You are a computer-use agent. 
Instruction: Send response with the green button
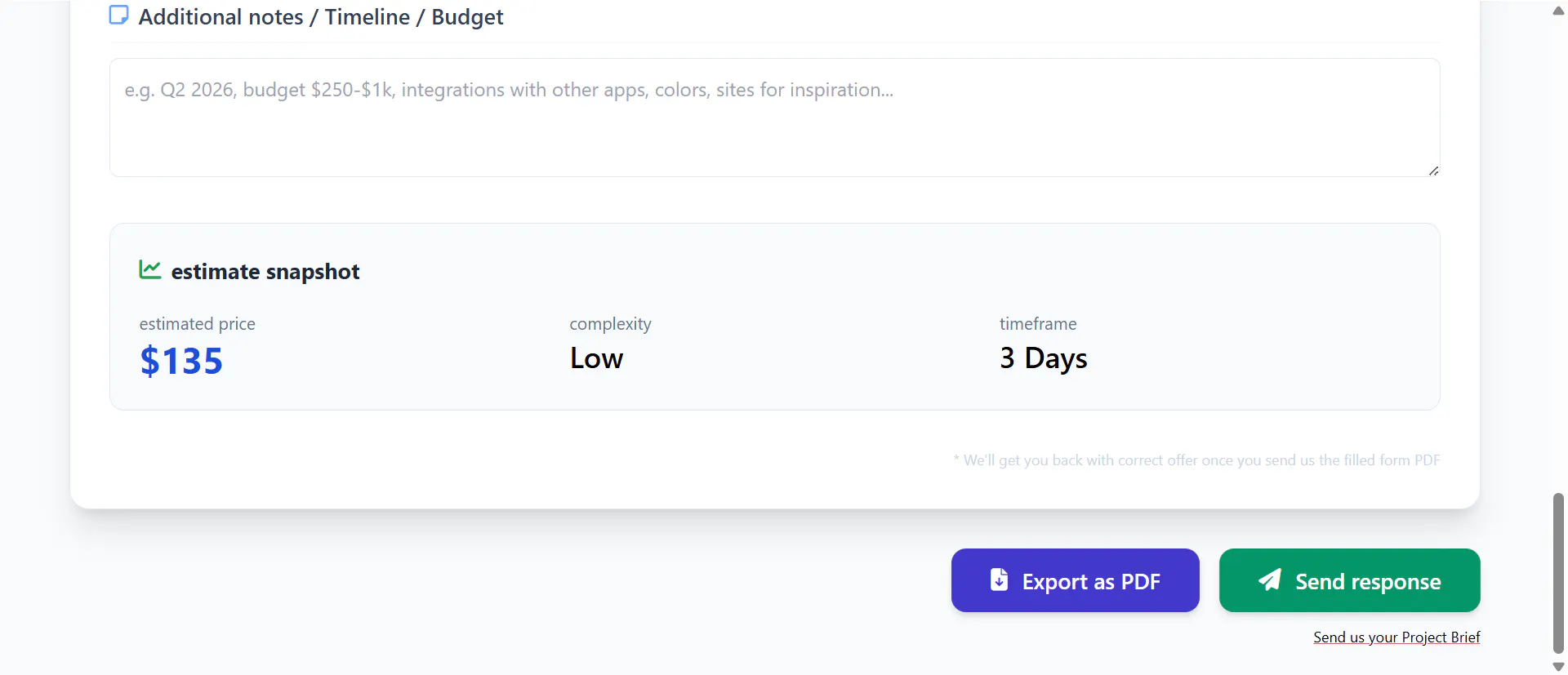point(1349,580)
